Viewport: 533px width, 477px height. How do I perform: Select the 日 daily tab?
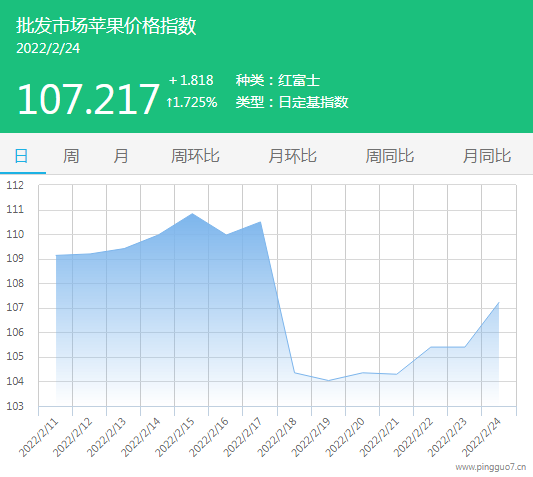[x=21, y=156]
